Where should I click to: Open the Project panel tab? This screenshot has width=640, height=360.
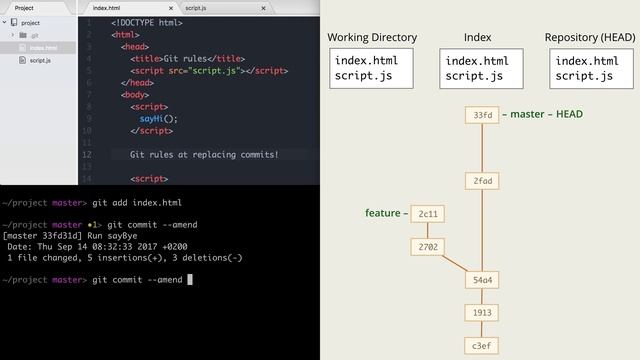coord(24,8)
